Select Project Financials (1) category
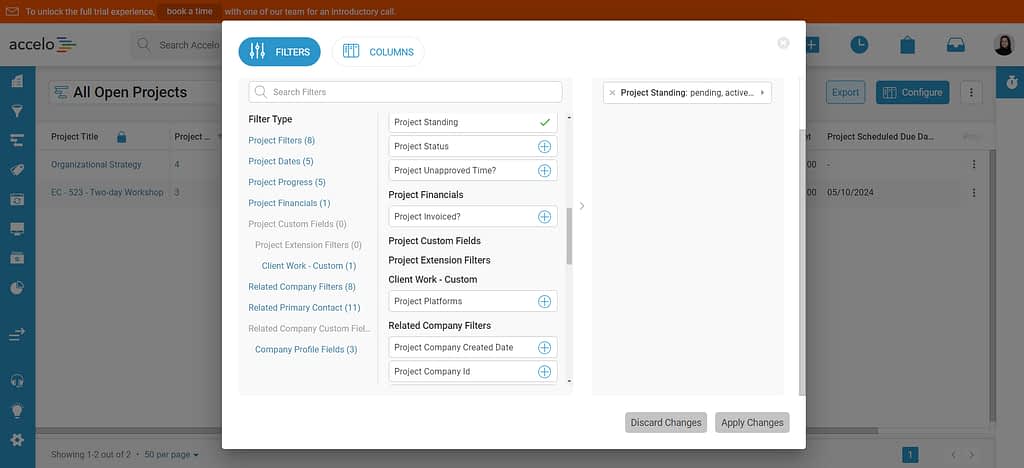1024x468 pixels. tap(289, 203)
